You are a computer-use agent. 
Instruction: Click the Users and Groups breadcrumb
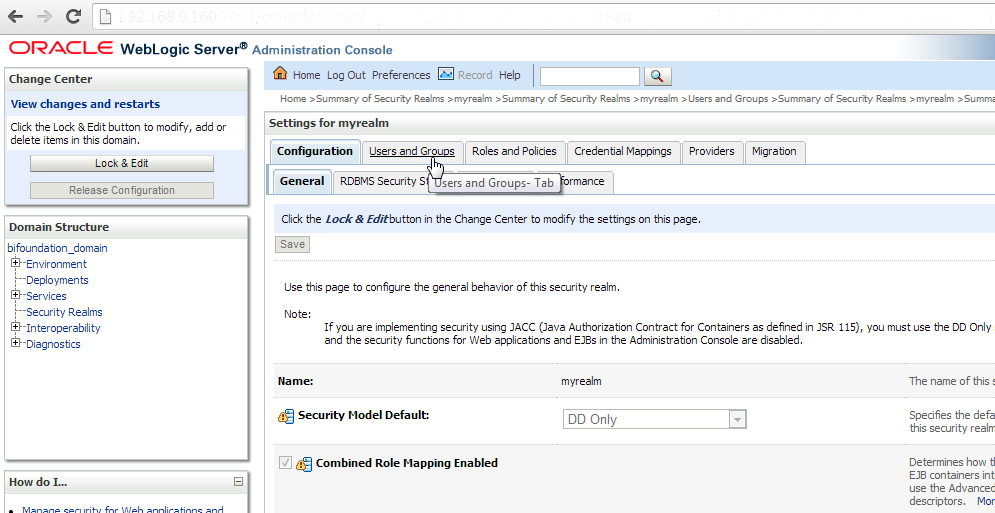[728, 98]
